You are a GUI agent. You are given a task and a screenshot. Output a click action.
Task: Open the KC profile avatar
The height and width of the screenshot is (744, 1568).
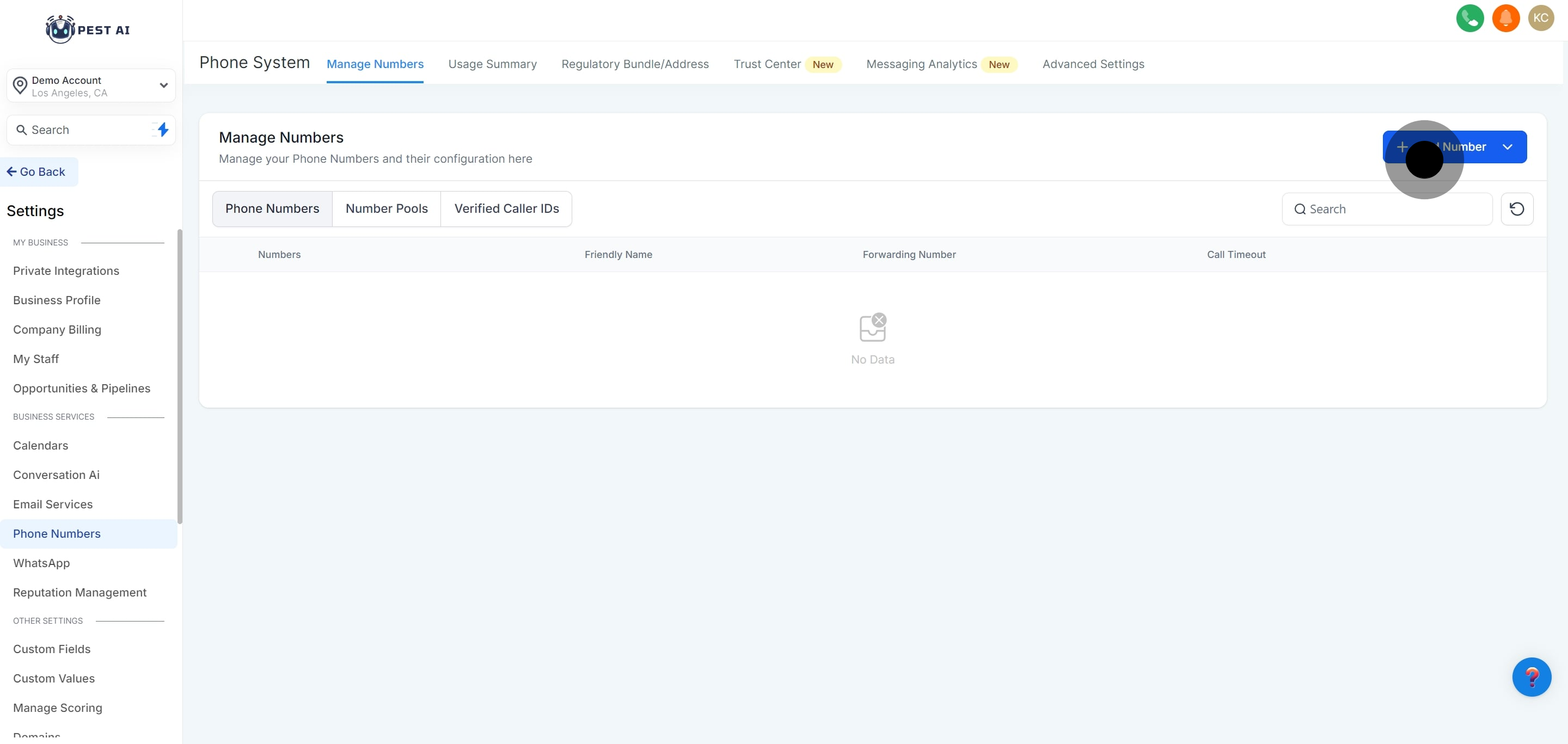pyautogui.click(x=1541, y=19)
